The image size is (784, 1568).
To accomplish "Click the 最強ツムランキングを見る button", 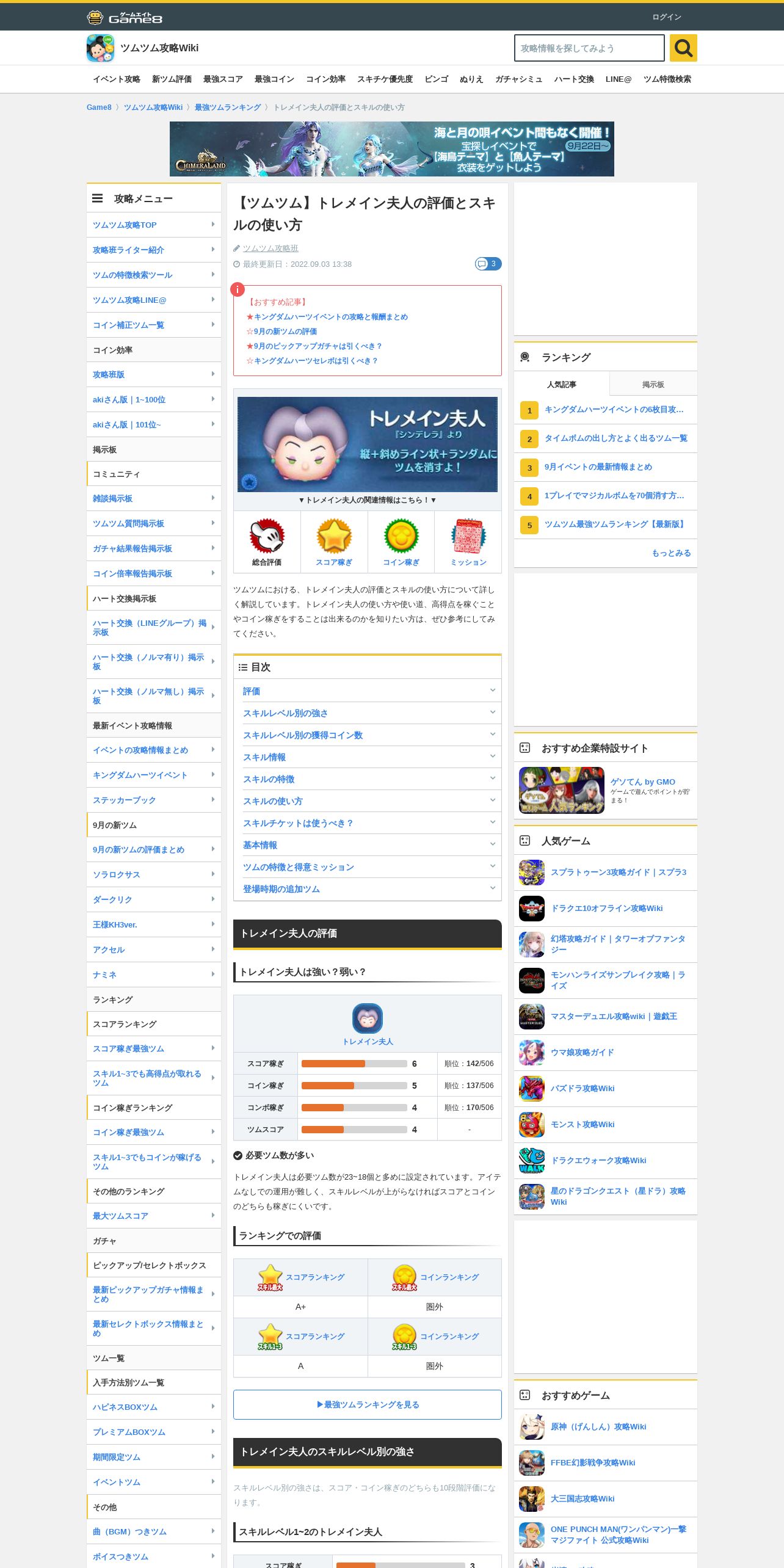I will (368, 1404).
